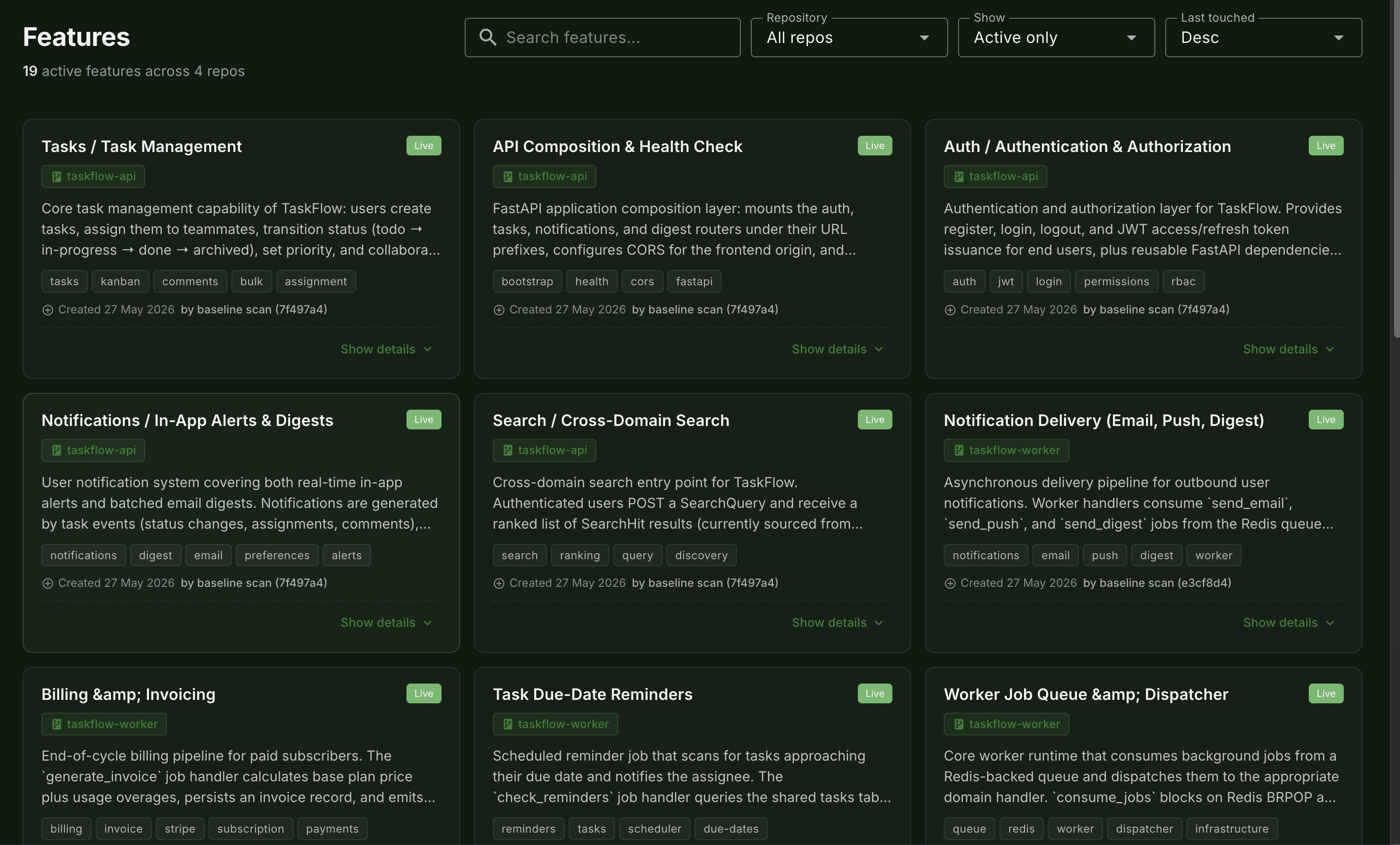Open the Repository All repos dropdown
The height and width of the screenshot is (845, 1400).
tap(849, 38)
